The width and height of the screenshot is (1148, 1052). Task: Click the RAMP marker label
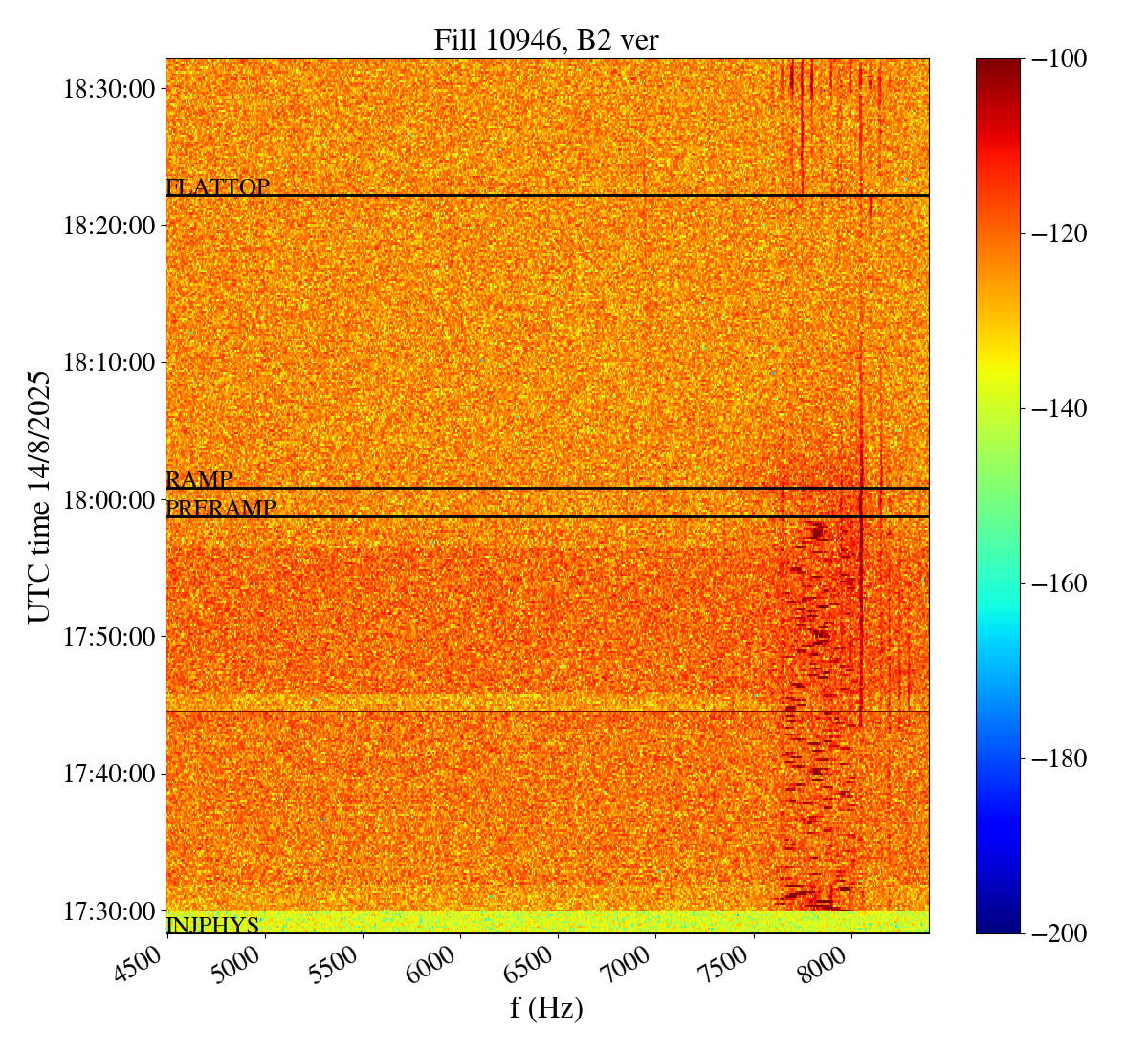[199, 480]
